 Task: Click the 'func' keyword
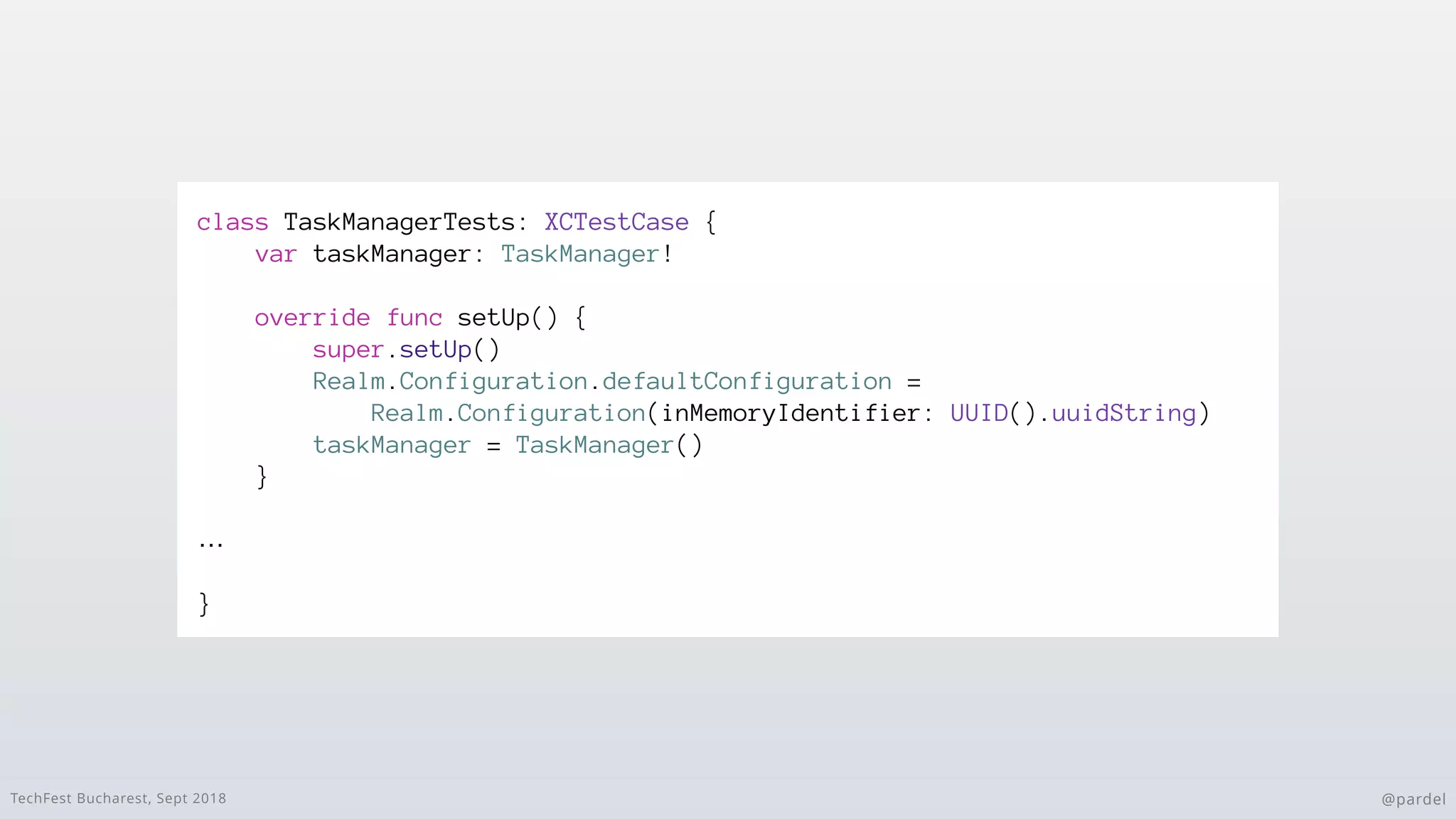point(414,317)
